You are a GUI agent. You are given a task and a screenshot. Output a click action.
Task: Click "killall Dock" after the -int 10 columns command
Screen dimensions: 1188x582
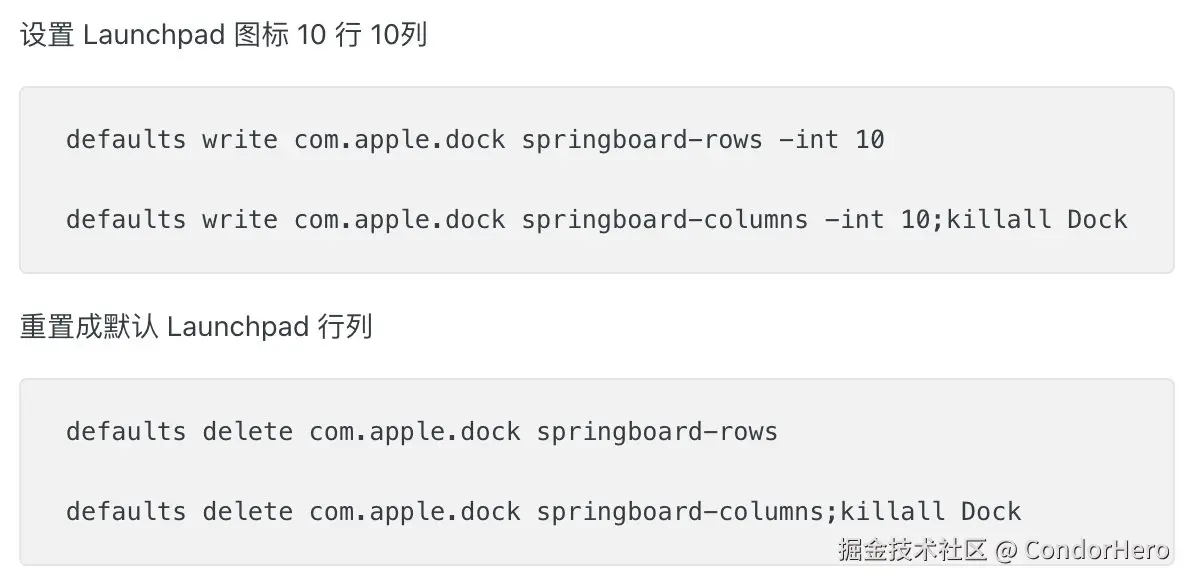point(1037,219)
